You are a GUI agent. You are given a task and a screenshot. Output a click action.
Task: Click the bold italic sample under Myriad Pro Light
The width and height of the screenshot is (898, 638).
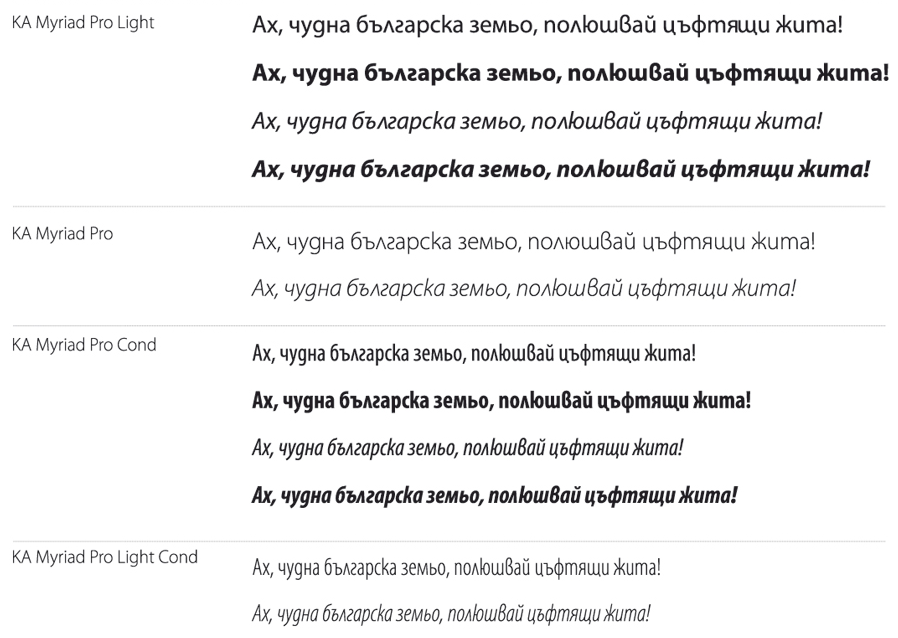[561, 170]
